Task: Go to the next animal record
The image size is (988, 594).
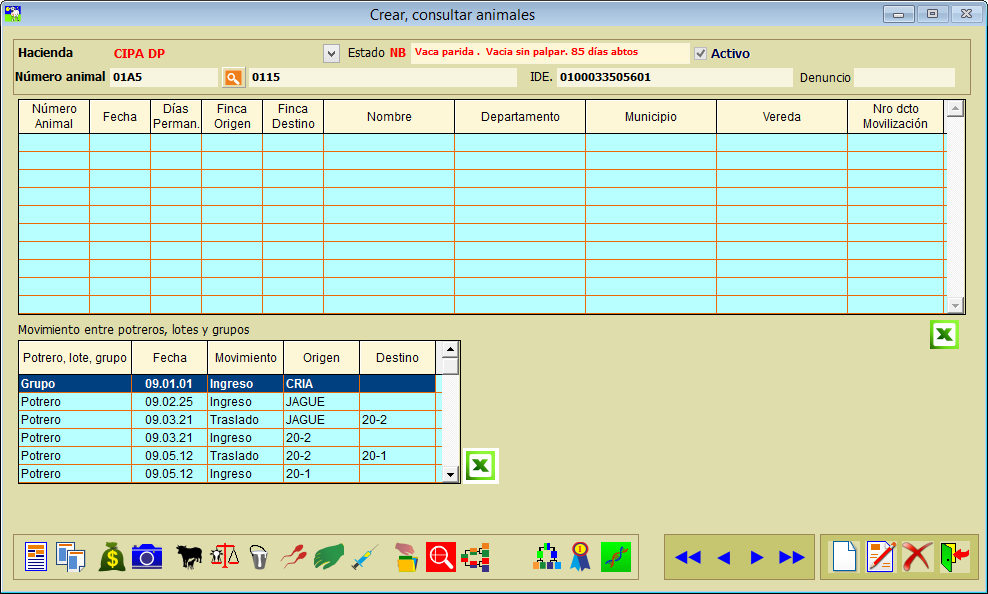Action: [x=757, y=557]
